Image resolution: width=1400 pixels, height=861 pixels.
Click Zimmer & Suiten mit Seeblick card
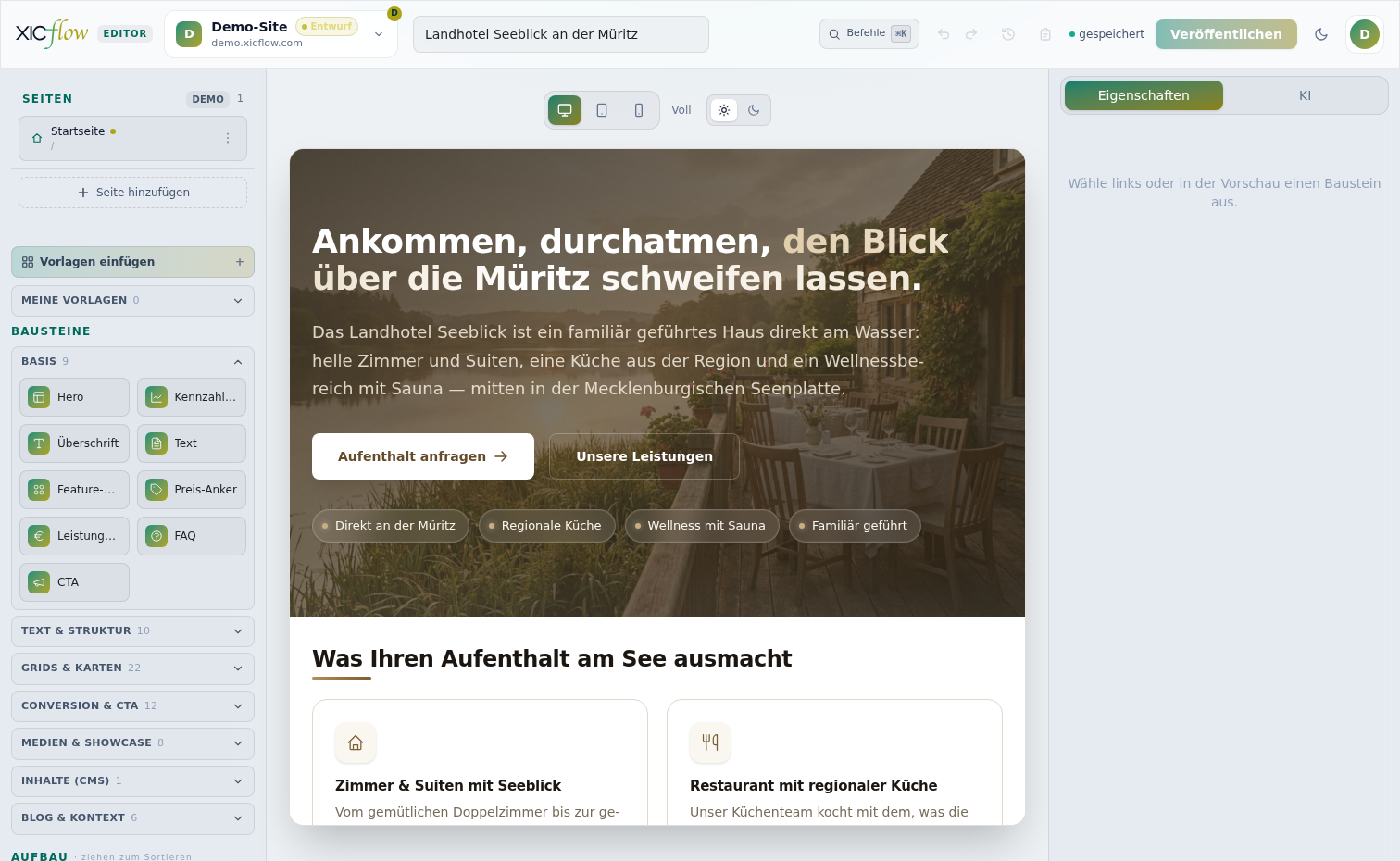pyautogui.click(x=480, y=762)
